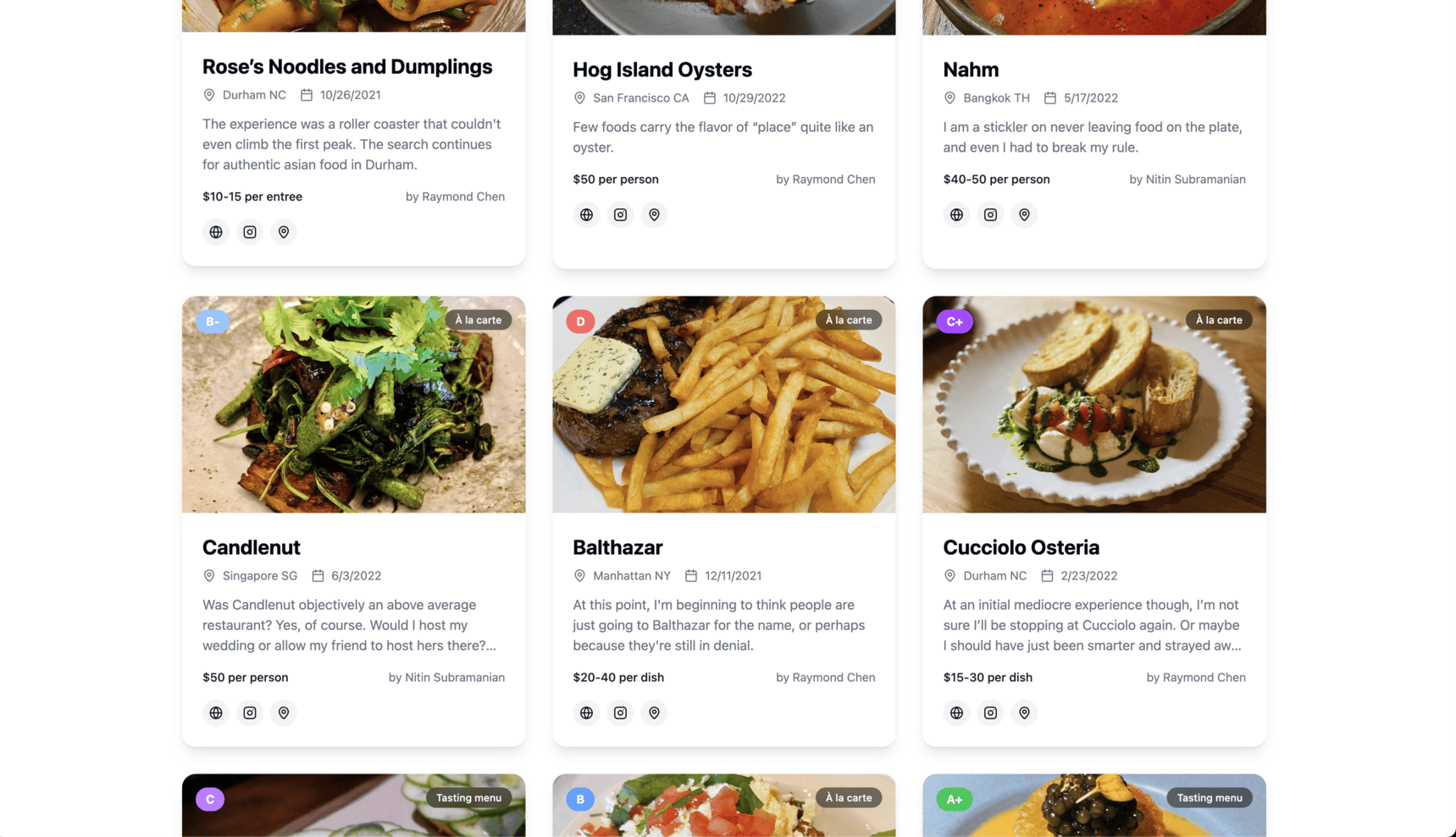
Task: Open Nahm's website globe icon
Action: click(956, 214)
